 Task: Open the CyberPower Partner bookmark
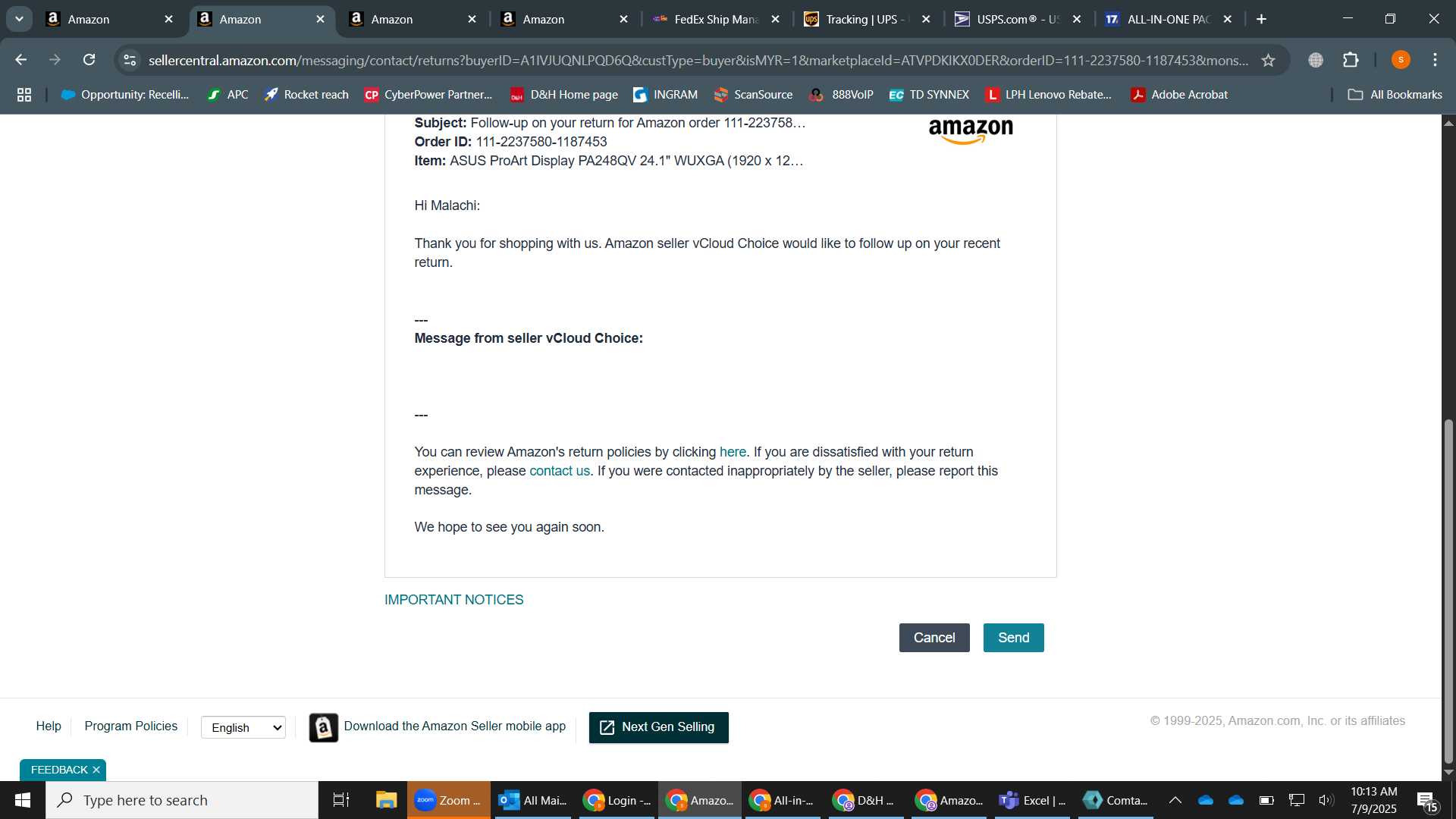(428, 95)
